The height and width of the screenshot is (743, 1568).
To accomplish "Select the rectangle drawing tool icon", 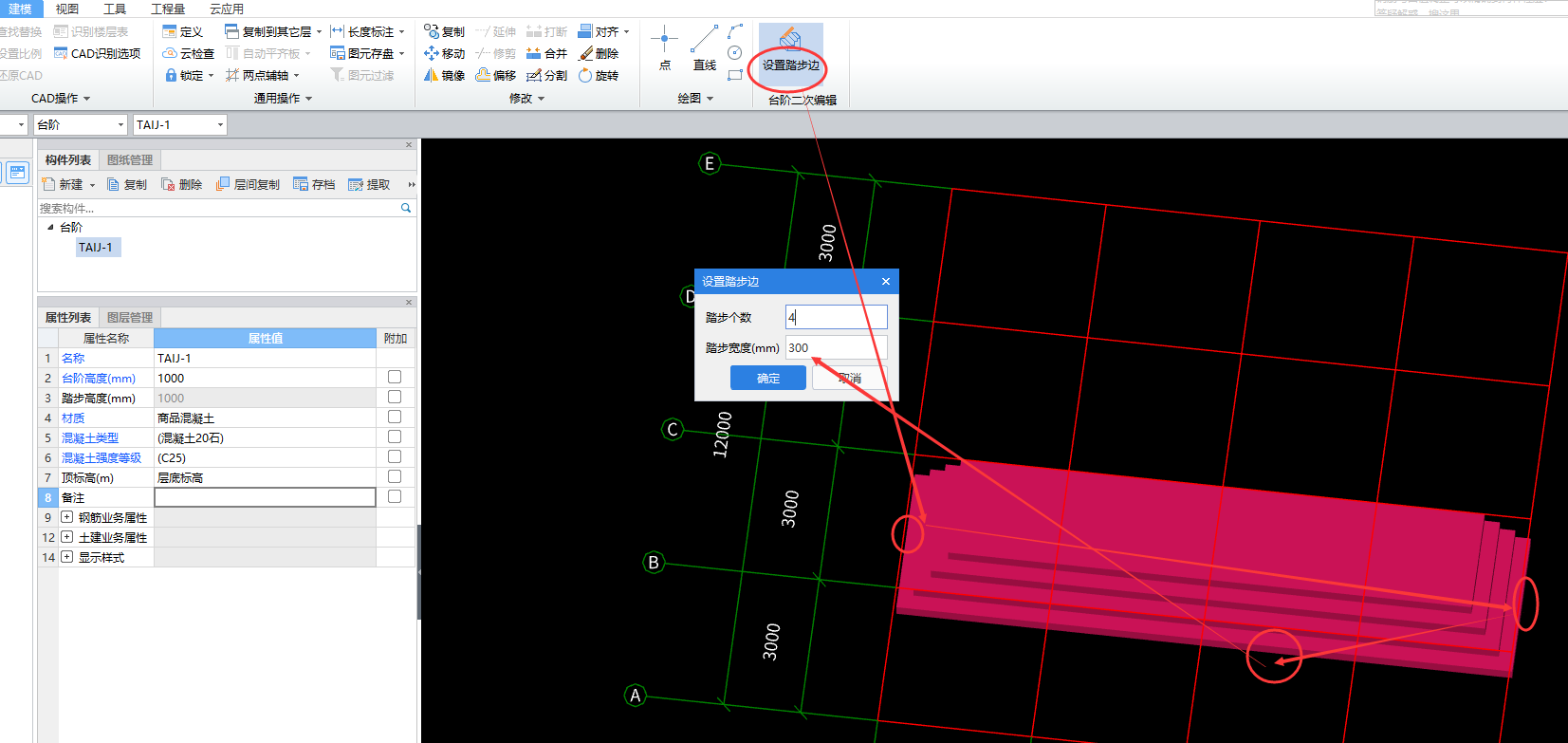I will pos(735,75).
